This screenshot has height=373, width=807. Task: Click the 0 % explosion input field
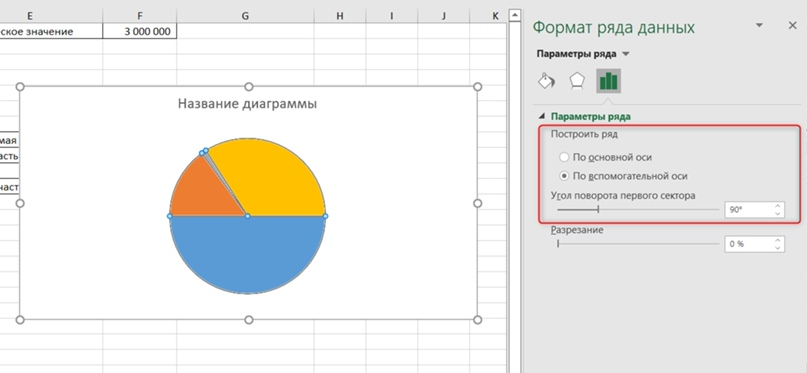748,244
